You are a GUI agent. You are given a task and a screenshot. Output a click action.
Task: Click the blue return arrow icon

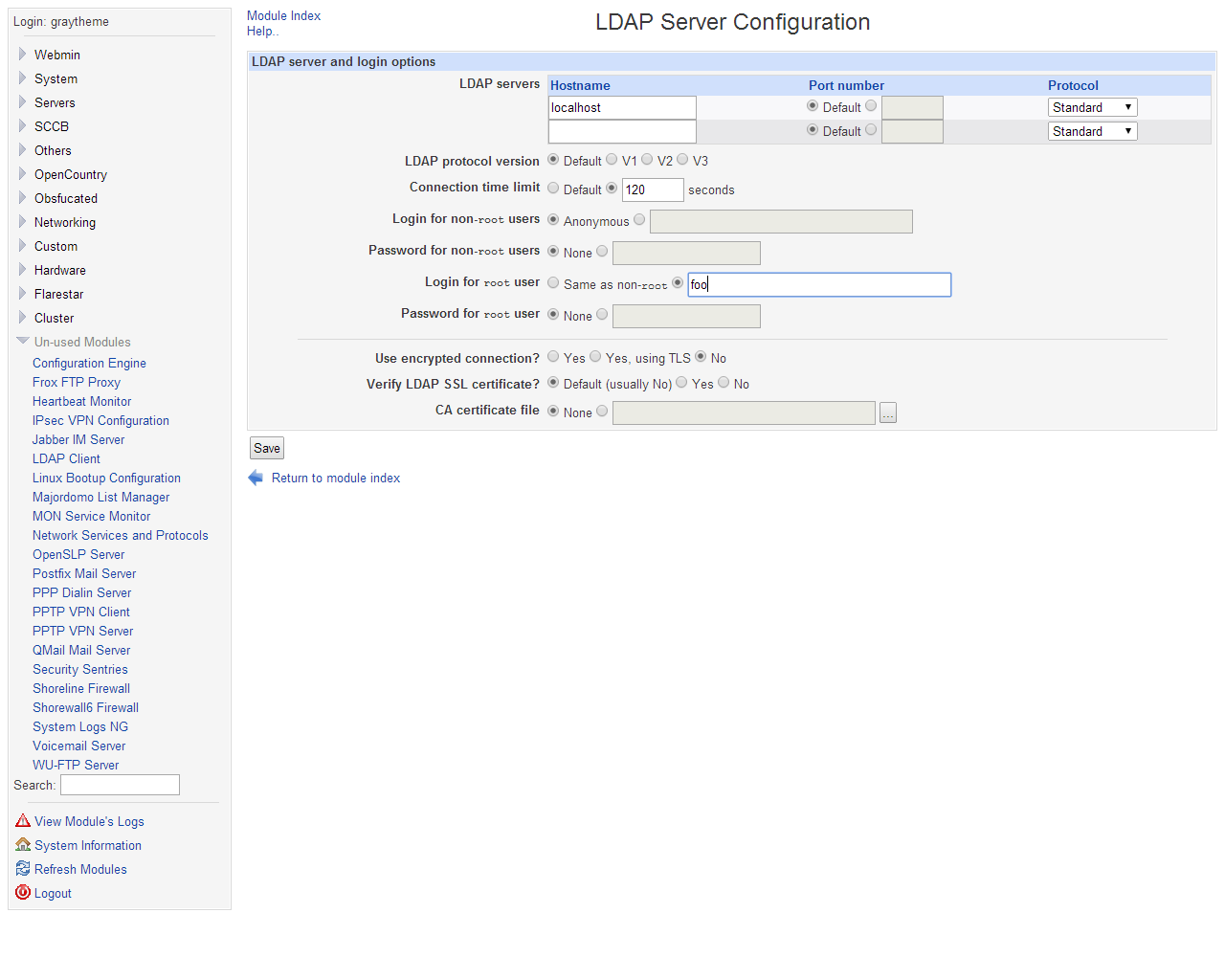click(256, 479)
